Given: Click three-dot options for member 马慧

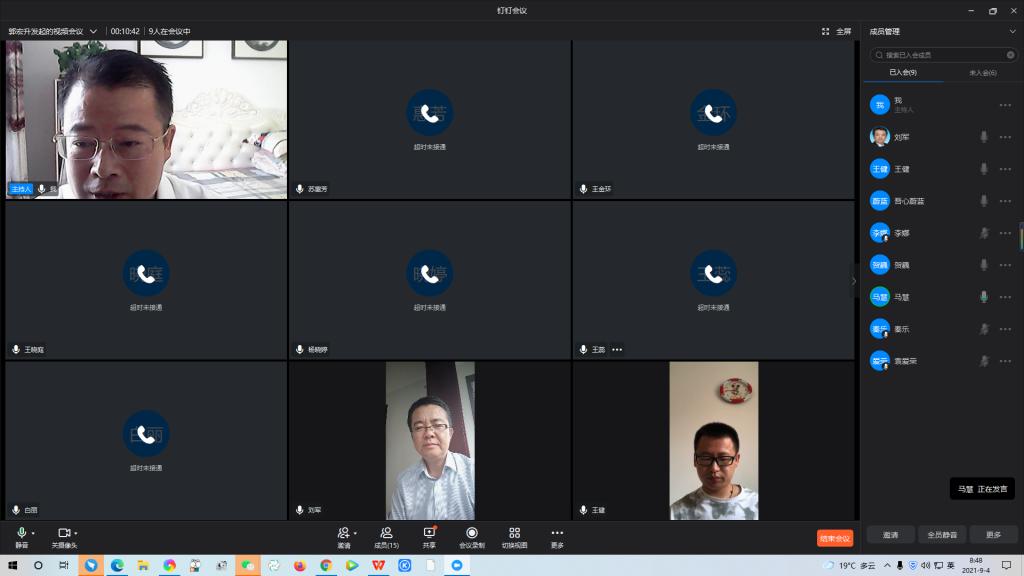Looking at the screenshot, I should point(1005,297).
